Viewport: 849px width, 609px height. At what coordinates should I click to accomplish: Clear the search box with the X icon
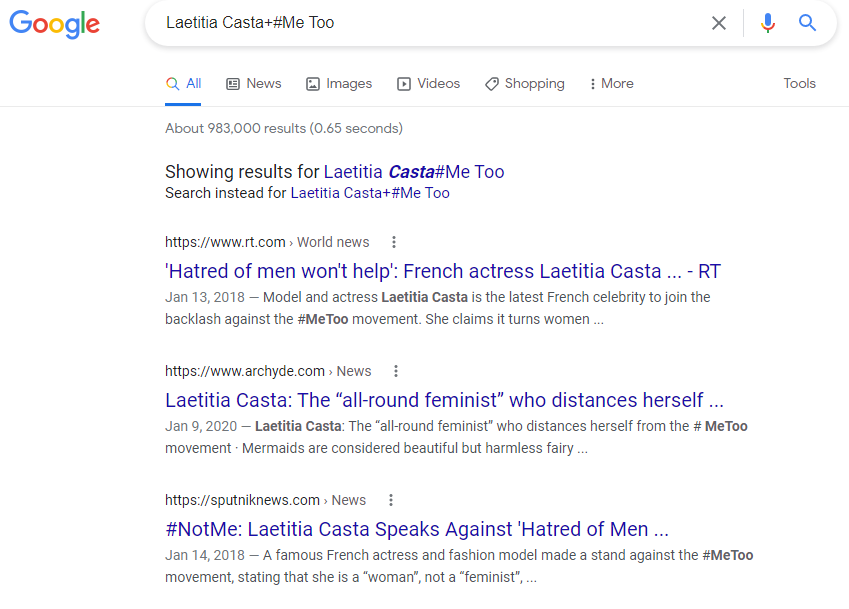(719, 23)
